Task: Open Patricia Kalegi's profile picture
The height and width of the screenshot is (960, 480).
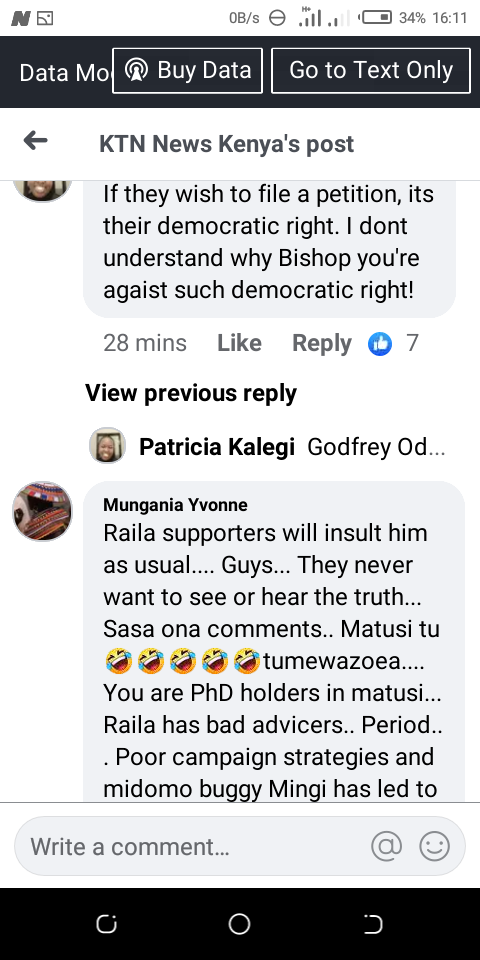Action: (x=107, y=446)
